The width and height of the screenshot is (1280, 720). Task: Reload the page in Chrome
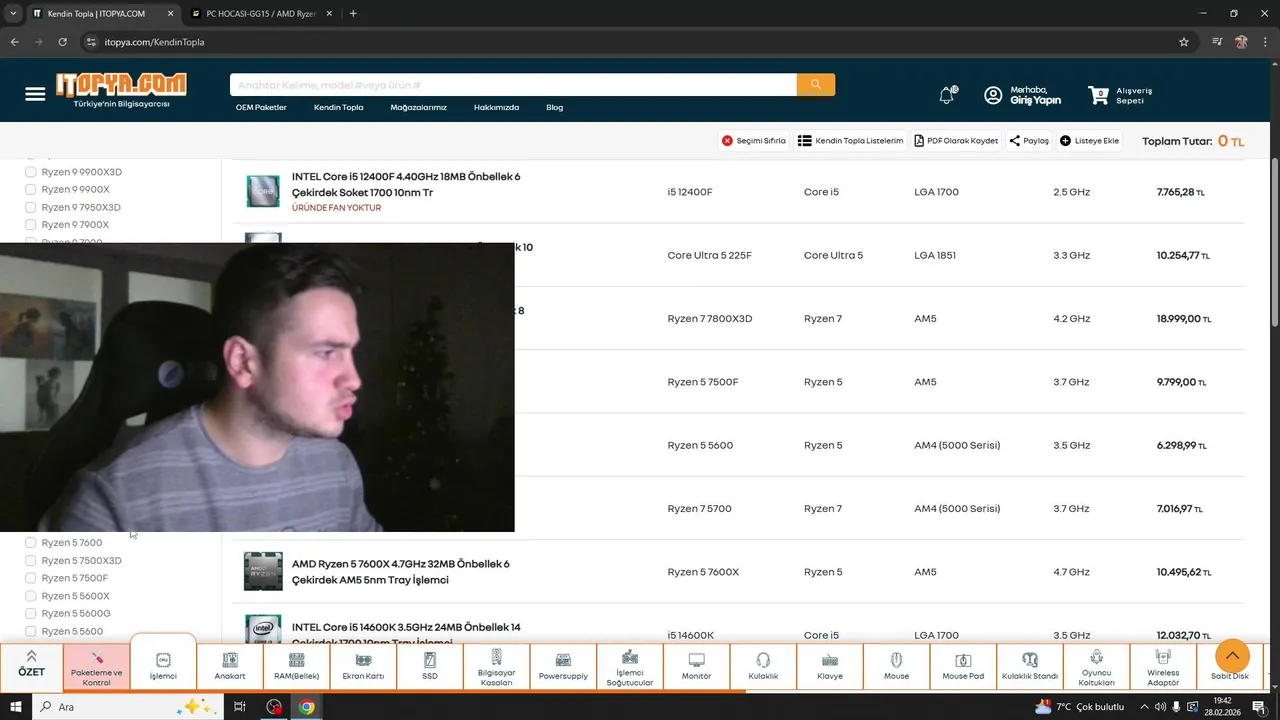point(62,42)
